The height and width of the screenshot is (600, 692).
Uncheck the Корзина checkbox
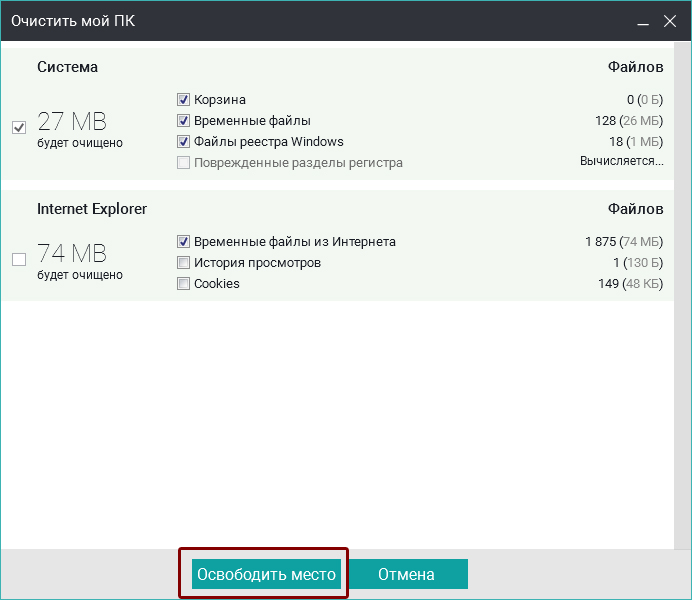183,100
